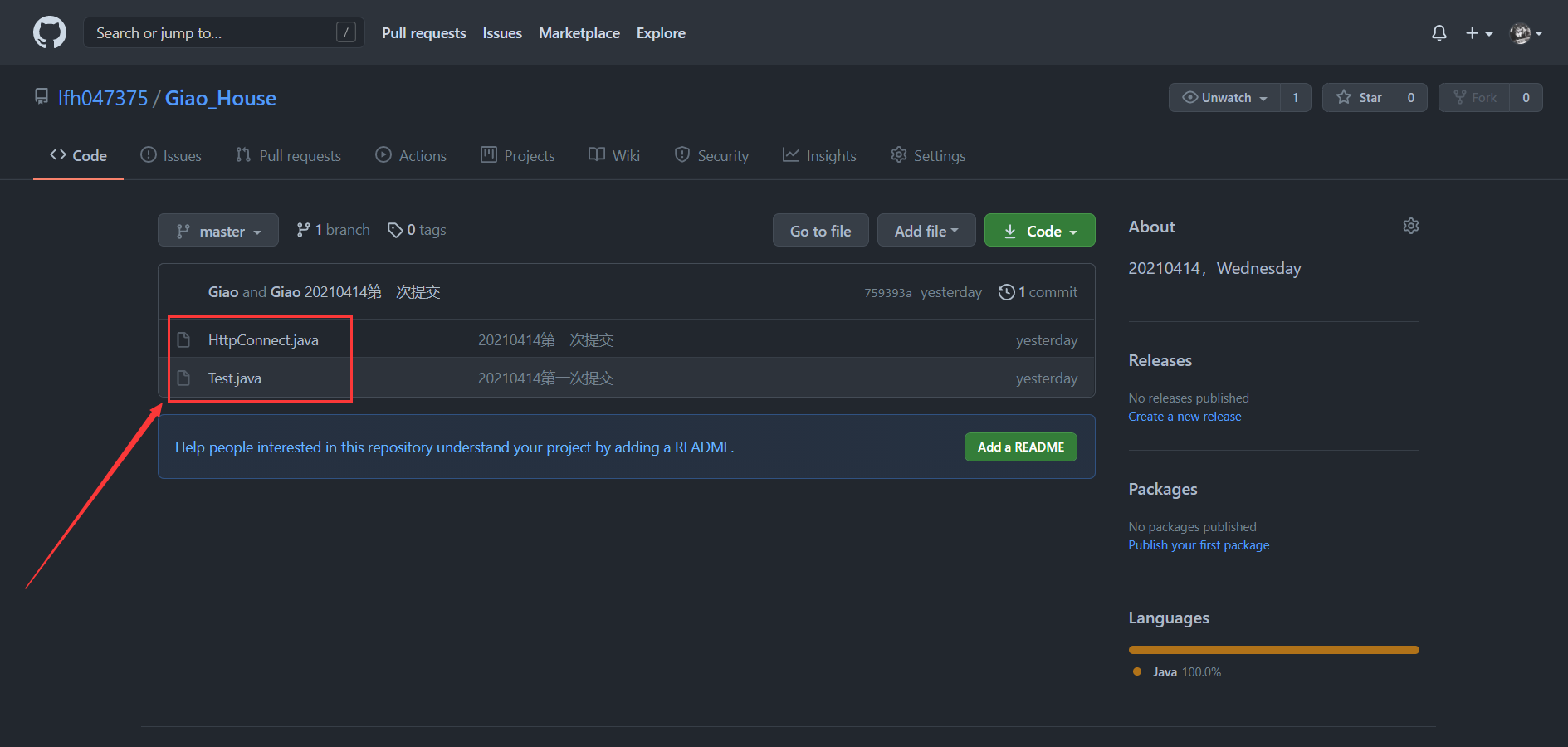1568x747 pixels.
Task: Open the Packages heading link
Action: point(1162,489)
